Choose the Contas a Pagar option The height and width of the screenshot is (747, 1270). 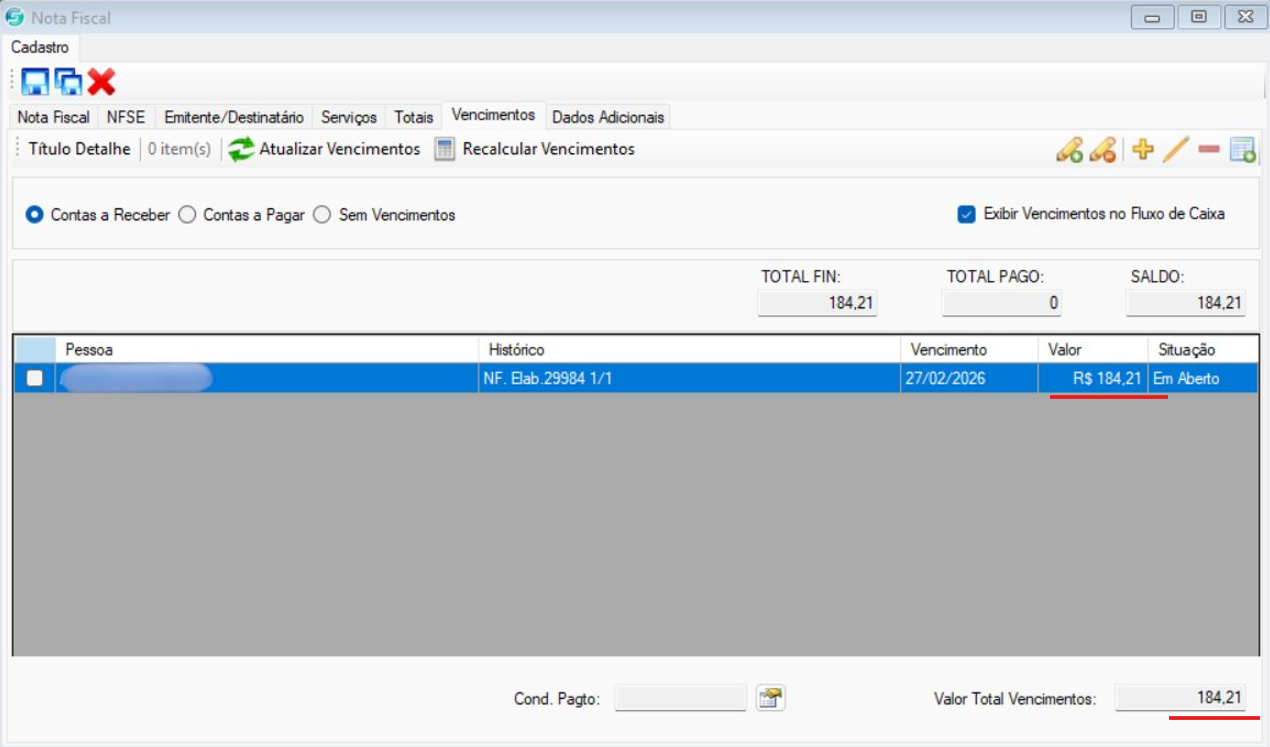(x=187, y=215)
